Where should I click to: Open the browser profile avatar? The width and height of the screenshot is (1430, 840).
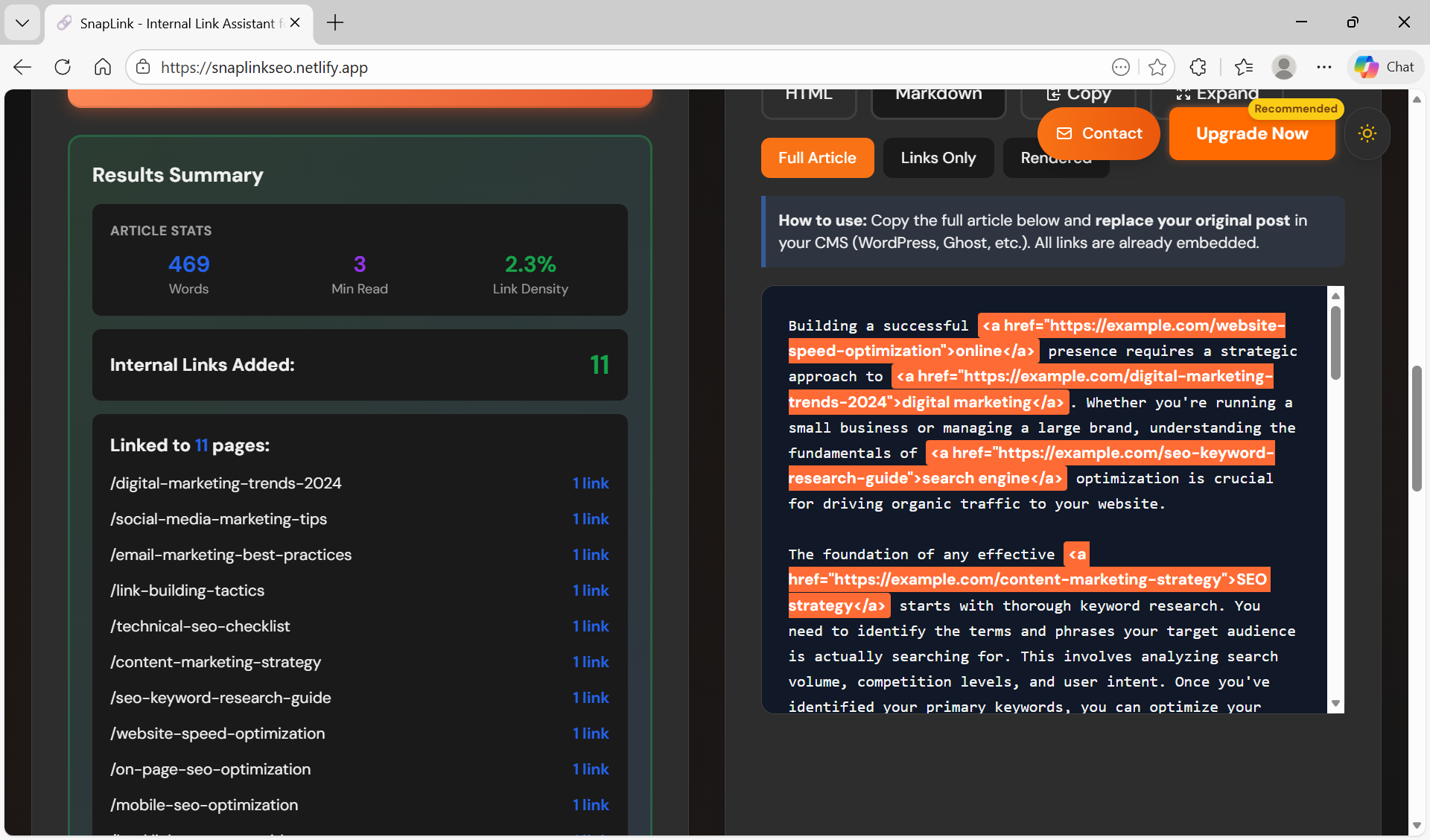click(x=1284, y=67)
